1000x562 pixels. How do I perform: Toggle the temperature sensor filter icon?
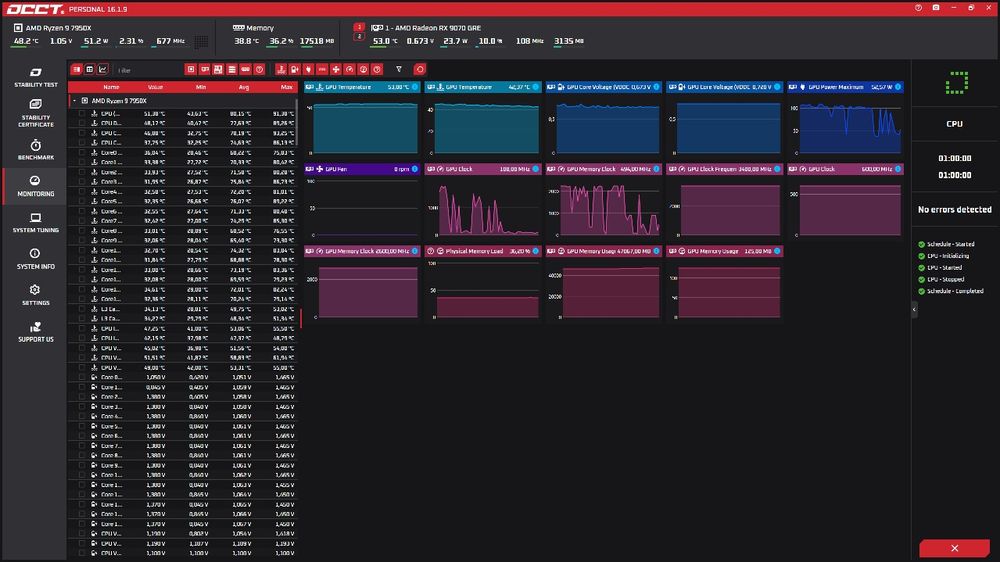point(281,70)
